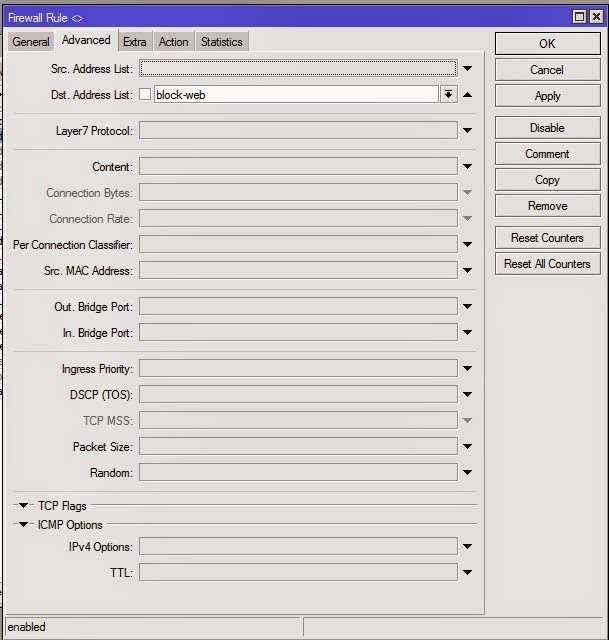609x640 pixels.
Task: Collapse the Dst. Address List field
Action: tap(468, 95)
